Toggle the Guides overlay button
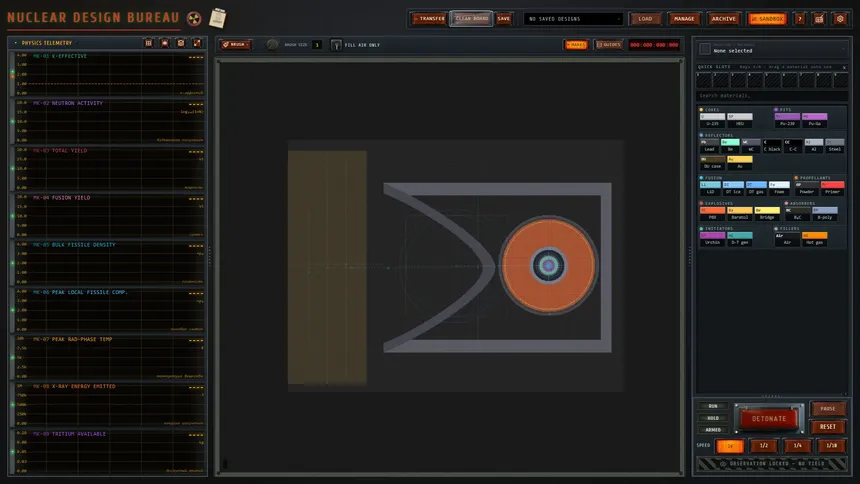 [609, 44]
